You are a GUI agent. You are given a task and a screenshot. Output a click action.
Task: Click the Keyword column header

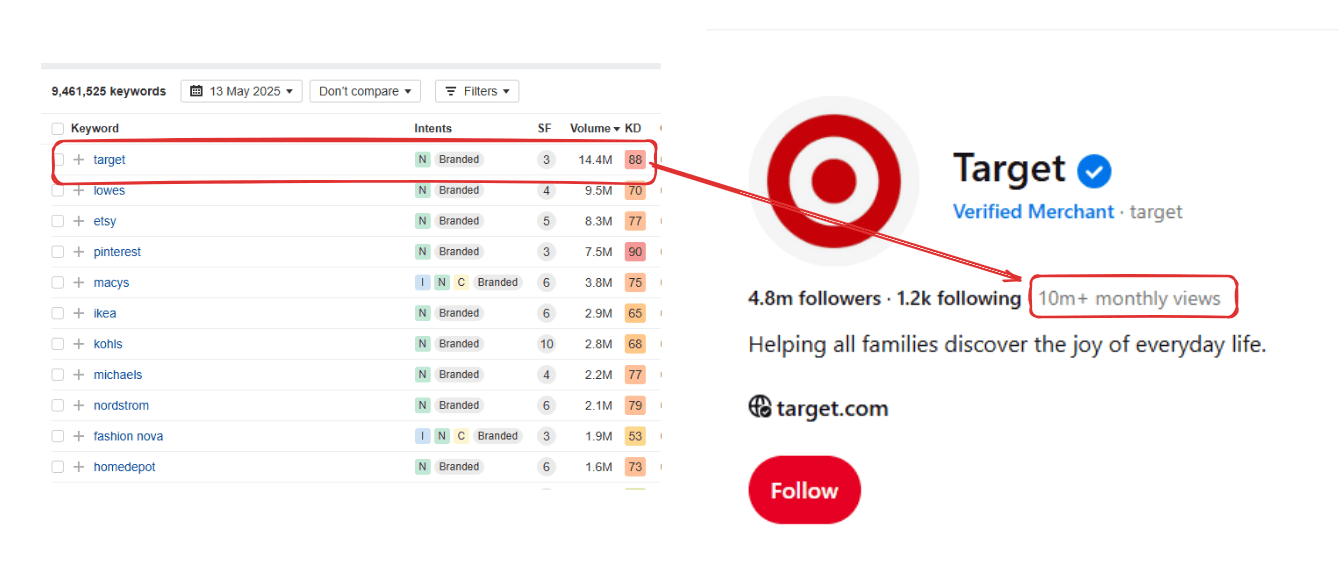point(95,128)
